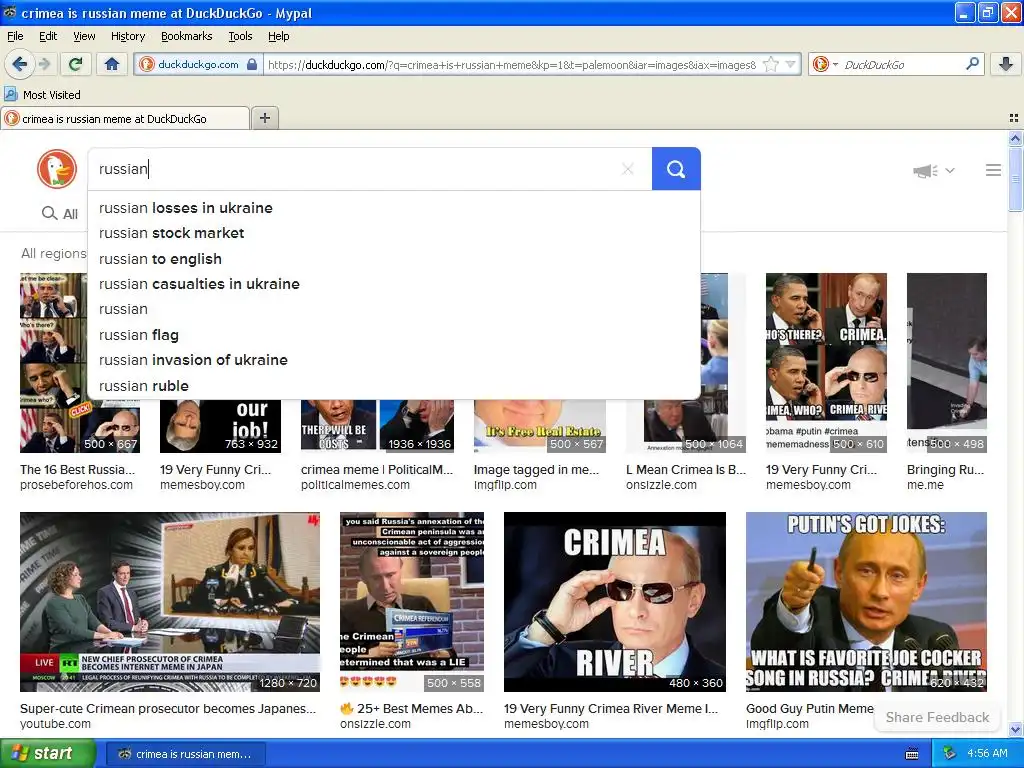This screenshot has height=768, width=1024.
Task: Choose suggestion russian losses in ukraine
Action: (394, 208)
